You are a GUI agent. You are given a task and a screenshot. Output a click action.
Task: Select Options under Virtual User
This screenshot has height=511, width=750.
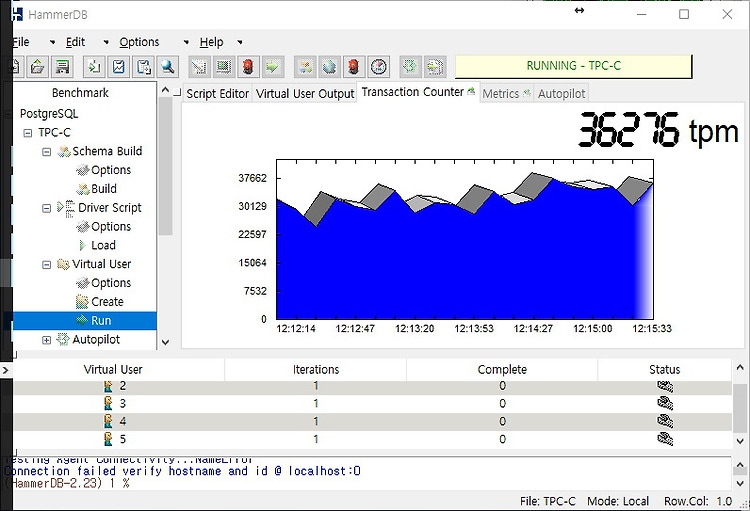pos(111,283)
